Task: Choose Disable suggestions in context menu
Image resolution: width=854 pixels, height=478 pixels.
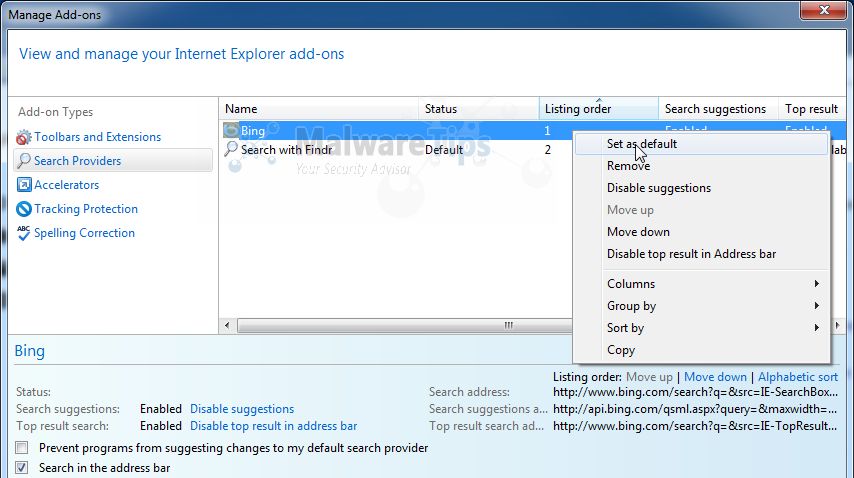Action: click(702, 188)
